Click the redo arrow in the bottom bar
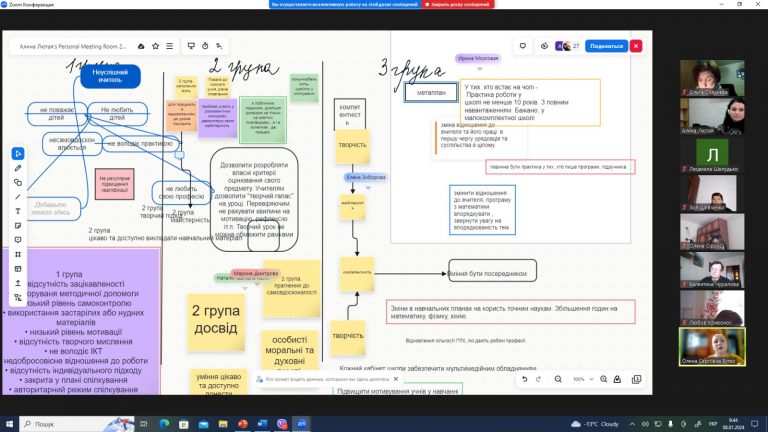This screenshot has width=768, height=432. (x=536, y=380)
